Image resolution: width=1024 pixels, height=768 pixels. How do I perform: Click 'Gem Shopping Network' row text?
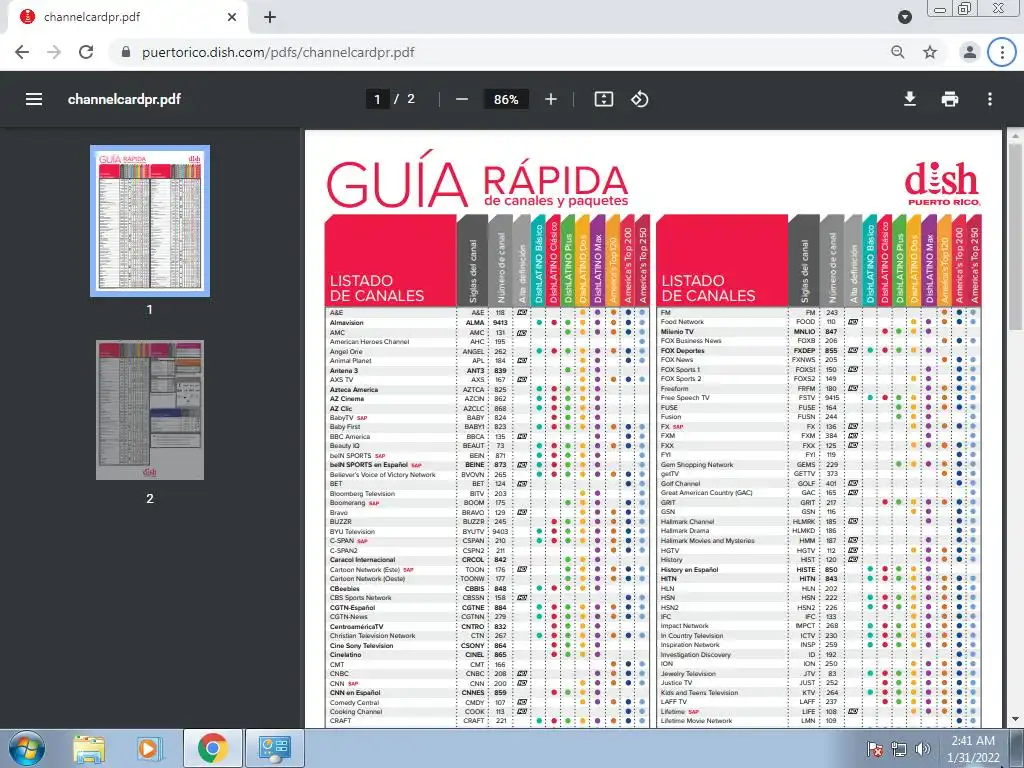(696, 465)
